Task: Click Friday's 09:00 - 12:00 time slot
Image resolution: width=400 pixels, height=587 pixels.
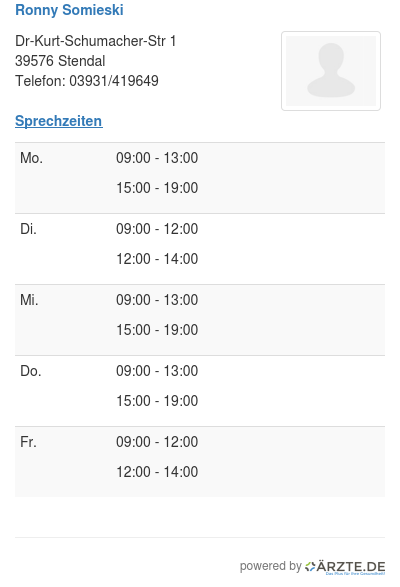Action: point(157,442)
